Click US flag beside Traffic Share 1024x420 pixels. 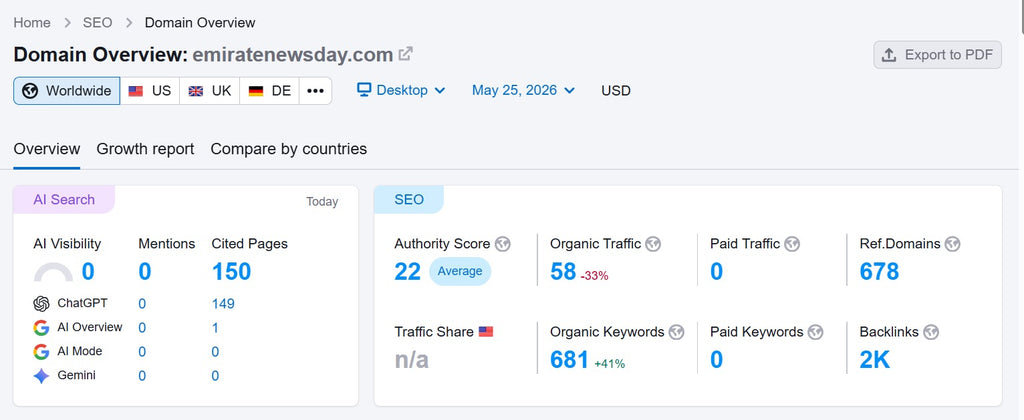(x=486, y=332)
